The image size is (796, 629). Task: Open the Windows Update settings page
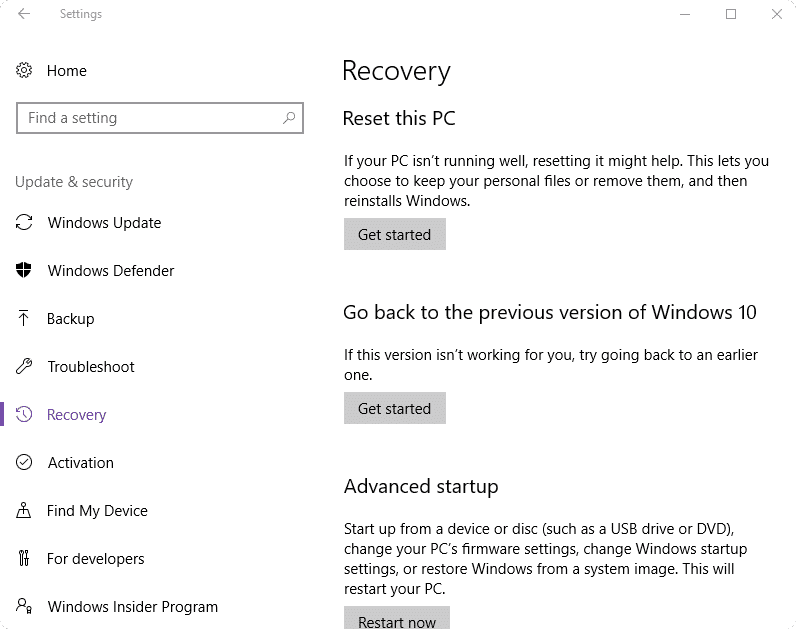coord(104,222)
